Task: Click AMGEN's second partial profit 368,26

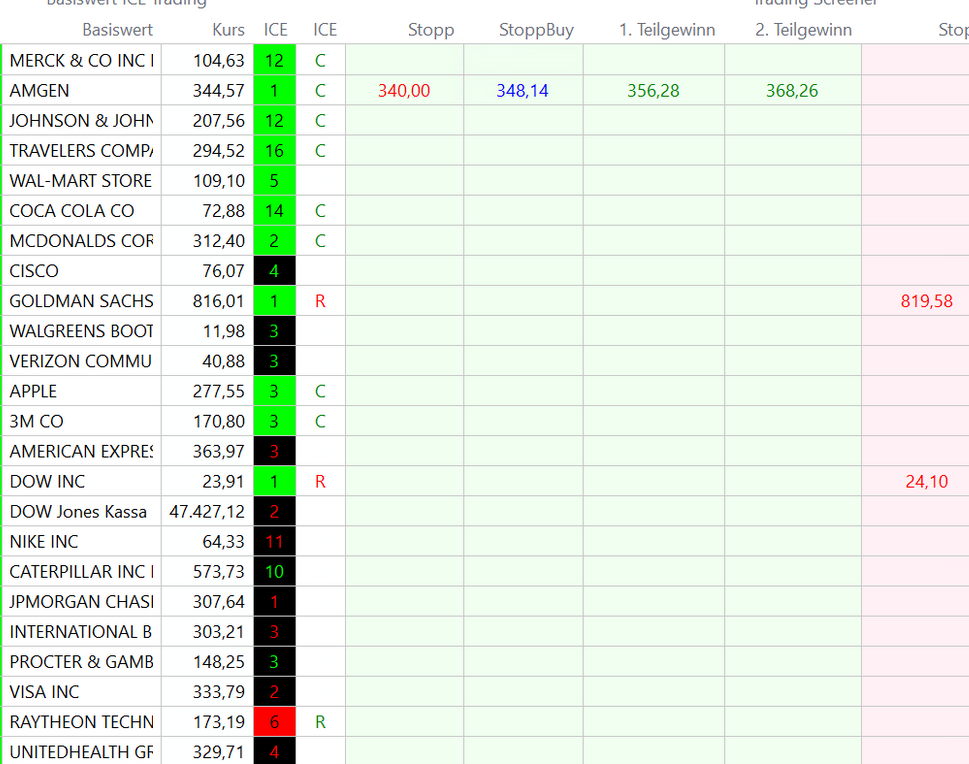Action: [792, 91]
